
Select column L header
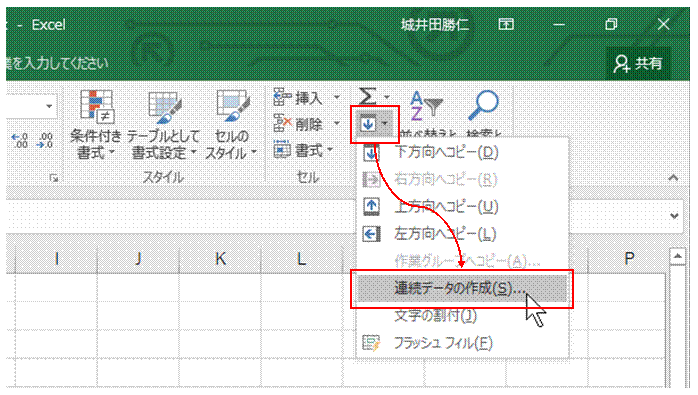coord(301,259)
